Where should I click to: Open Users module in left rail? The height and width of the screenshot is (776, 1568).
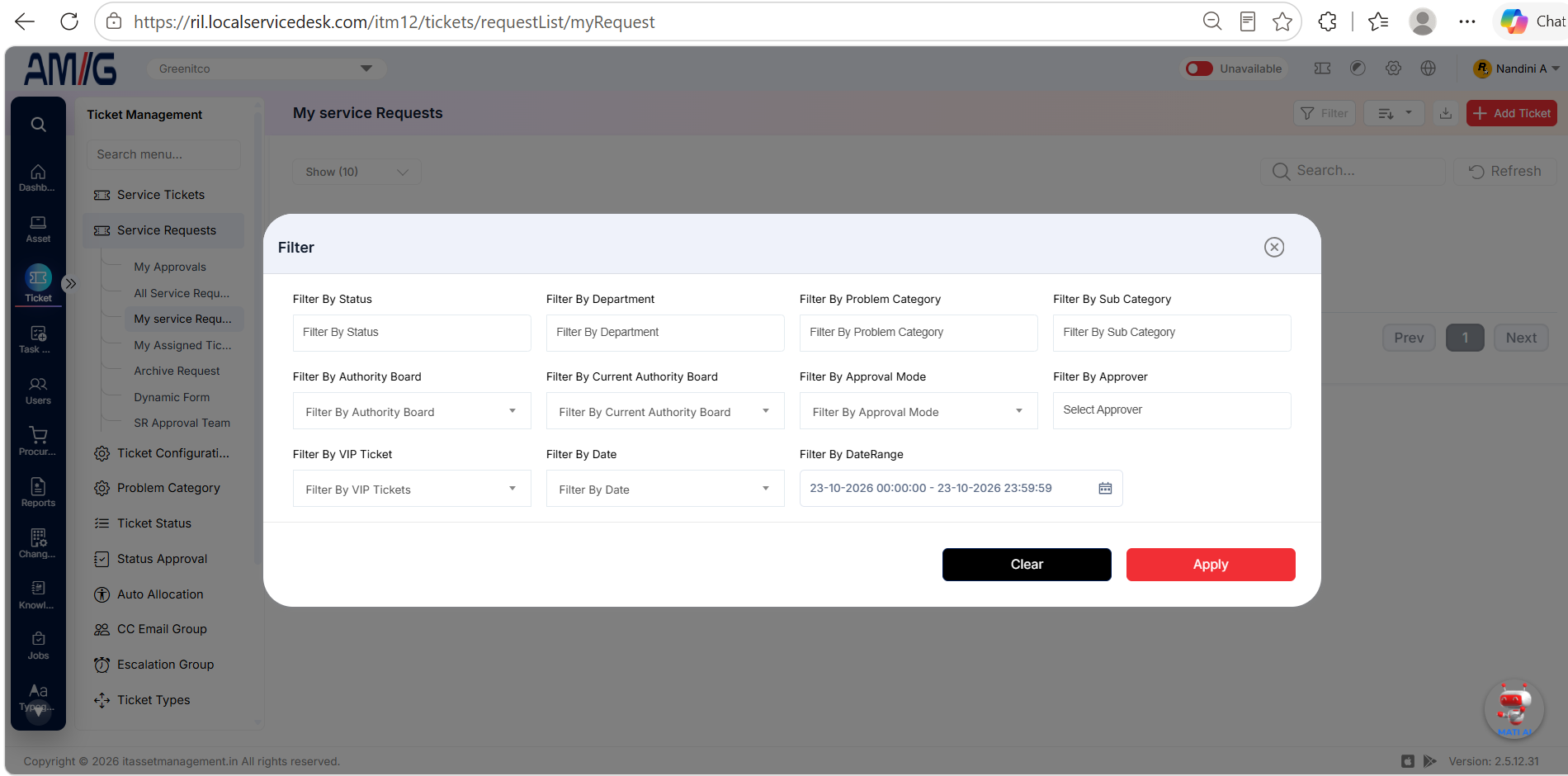(x=38, y=390)
